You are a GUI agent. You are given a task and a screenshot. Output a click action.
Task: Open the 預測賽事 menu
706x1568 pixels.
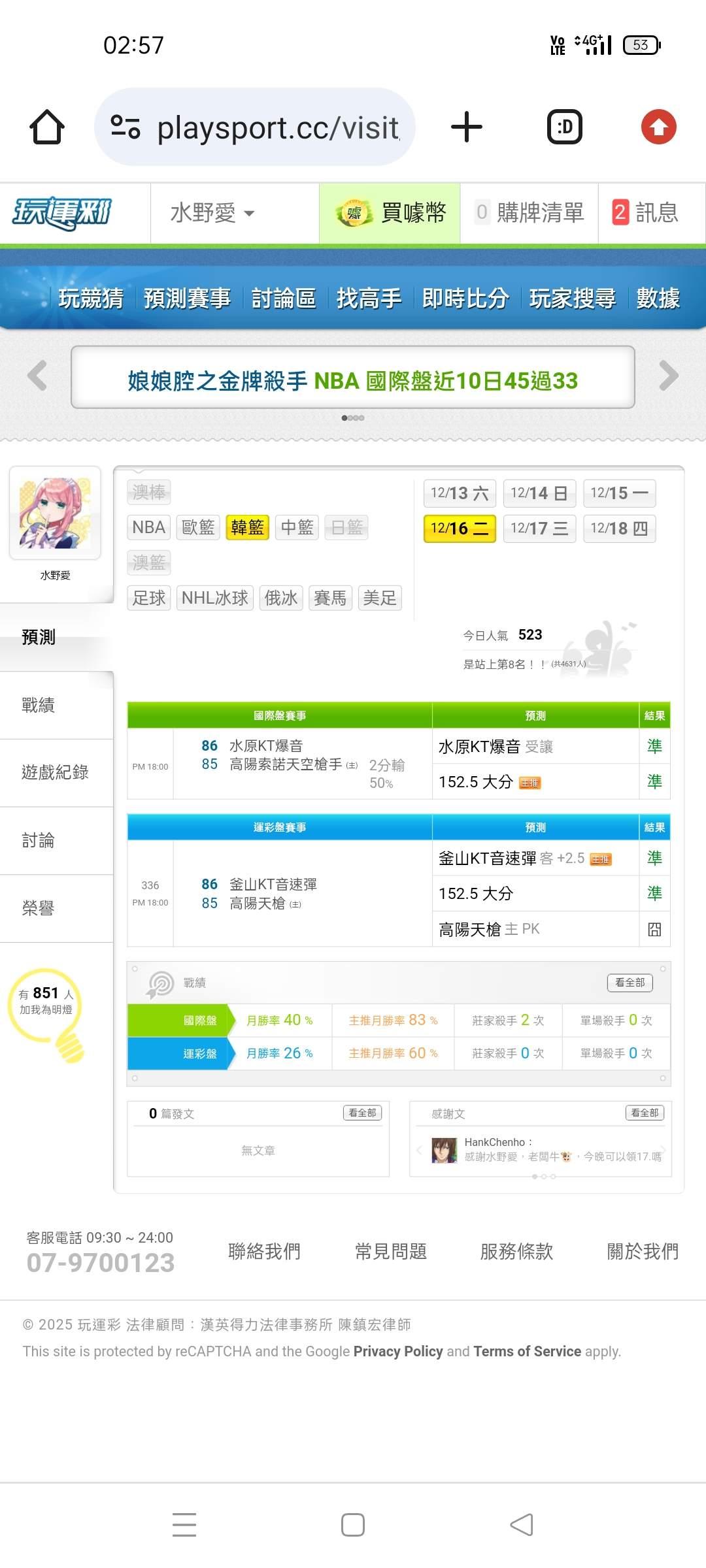(x=187, y=299)
